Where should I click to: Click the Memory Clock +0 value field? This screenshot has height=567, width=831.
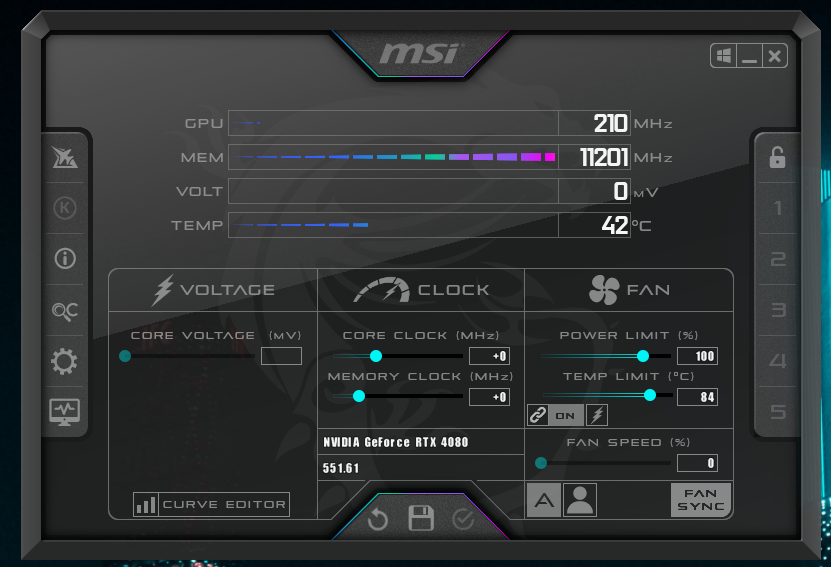click(x=489, y=397)
